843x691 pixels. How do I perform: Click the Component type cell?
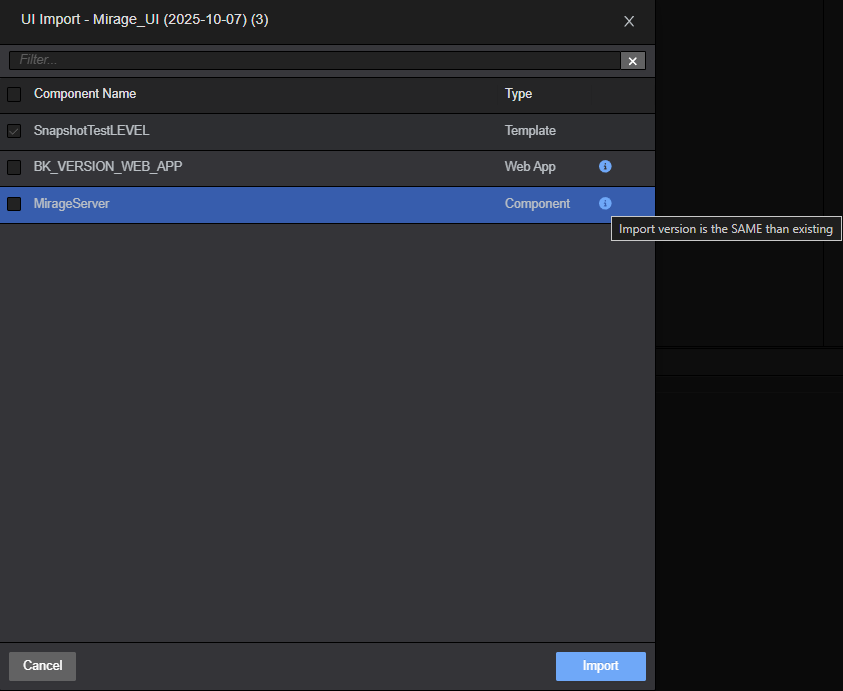coord(537,204)
